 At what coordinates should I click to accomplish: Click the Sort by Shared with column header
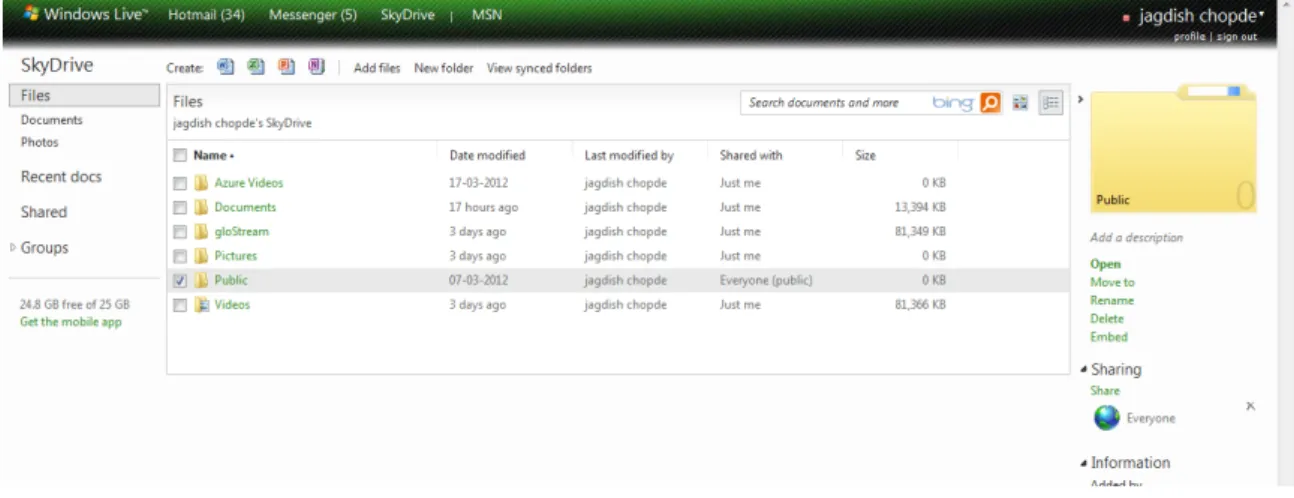(751, 155)
